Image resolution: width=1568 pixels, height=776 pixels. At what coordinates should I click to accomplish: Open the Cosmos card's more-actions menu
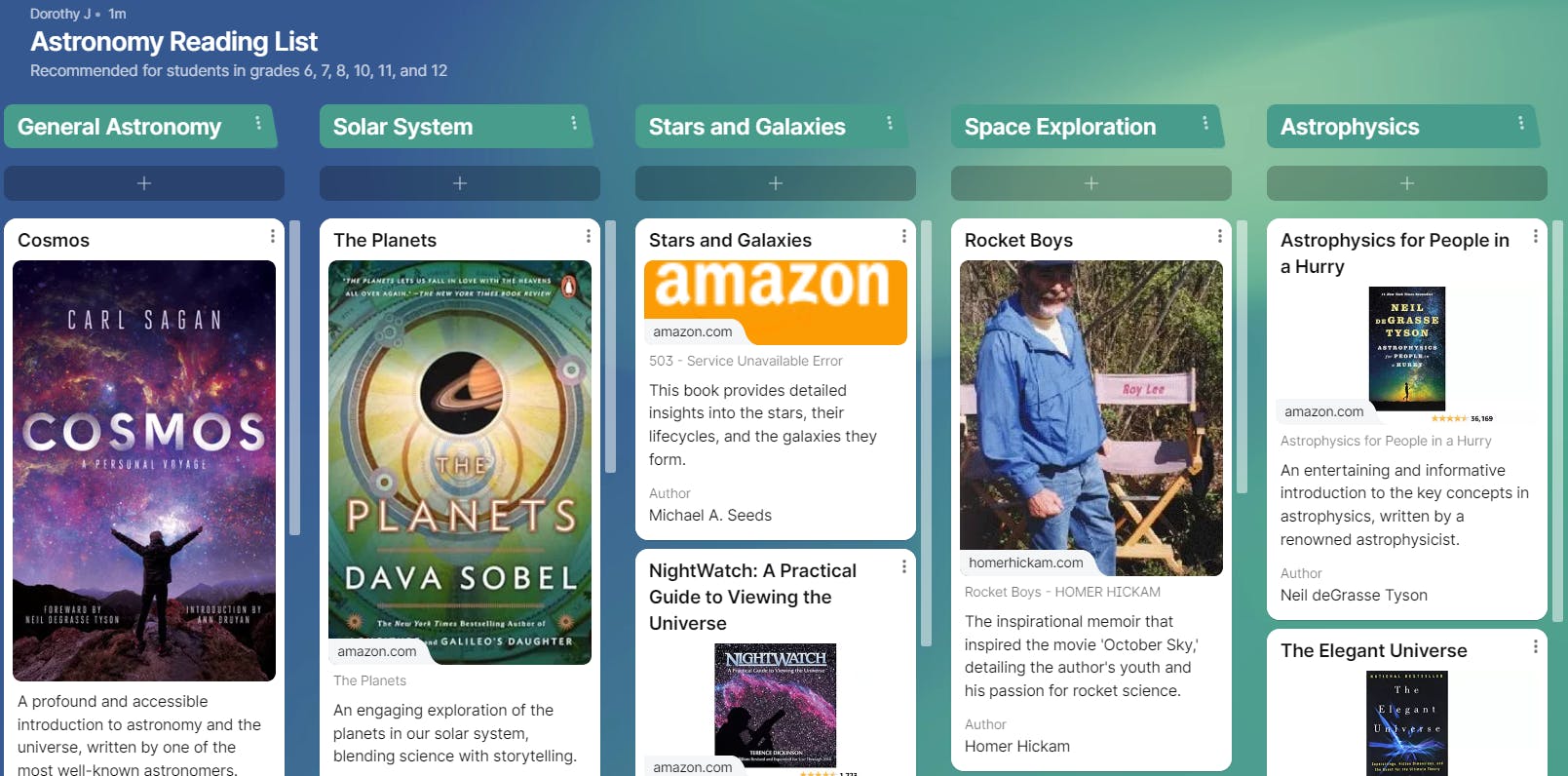click(273, 236)
